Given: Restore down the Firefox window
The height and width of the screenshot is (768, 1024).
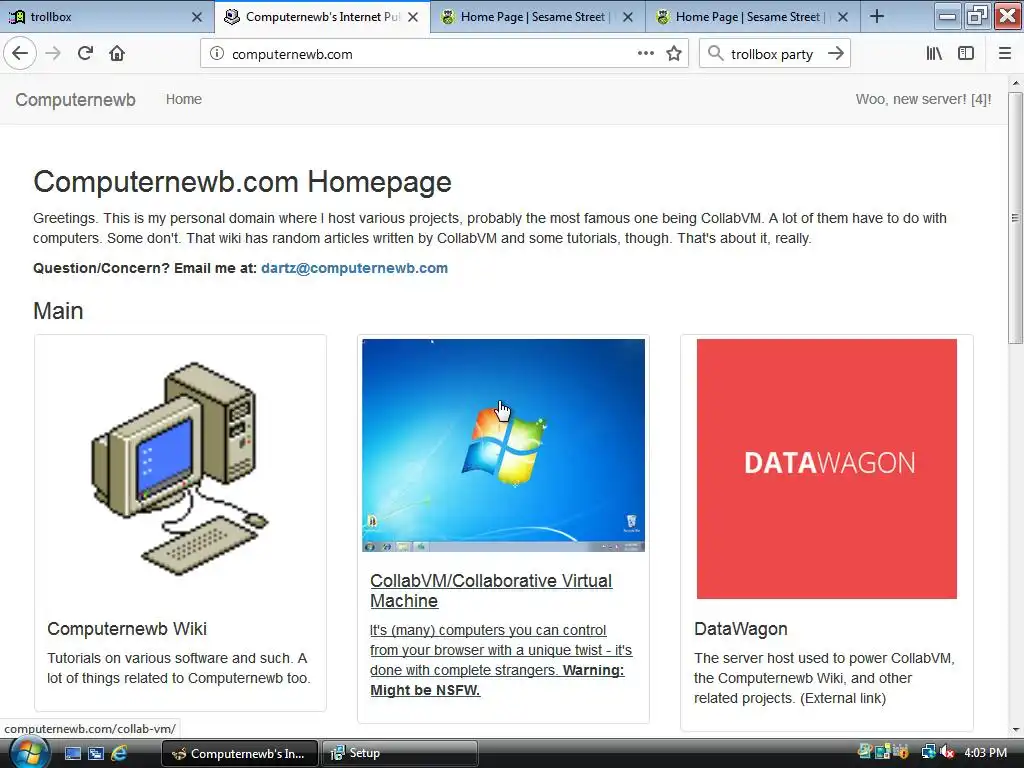Looking at the screenshot, I should pyautogui.click(x=978, y=16).
